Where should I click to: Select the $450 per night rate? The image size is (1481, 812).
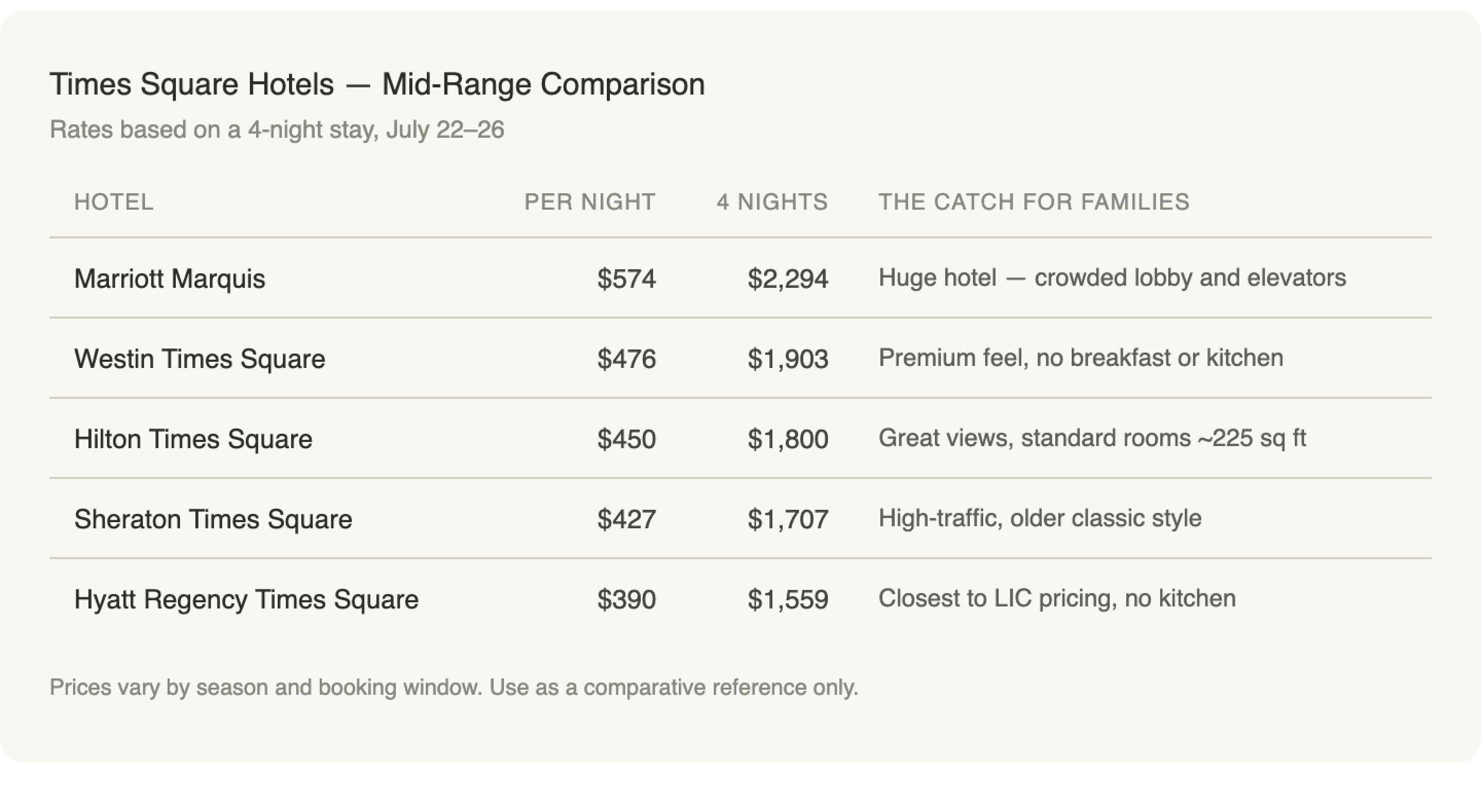(x=626, y=439)
